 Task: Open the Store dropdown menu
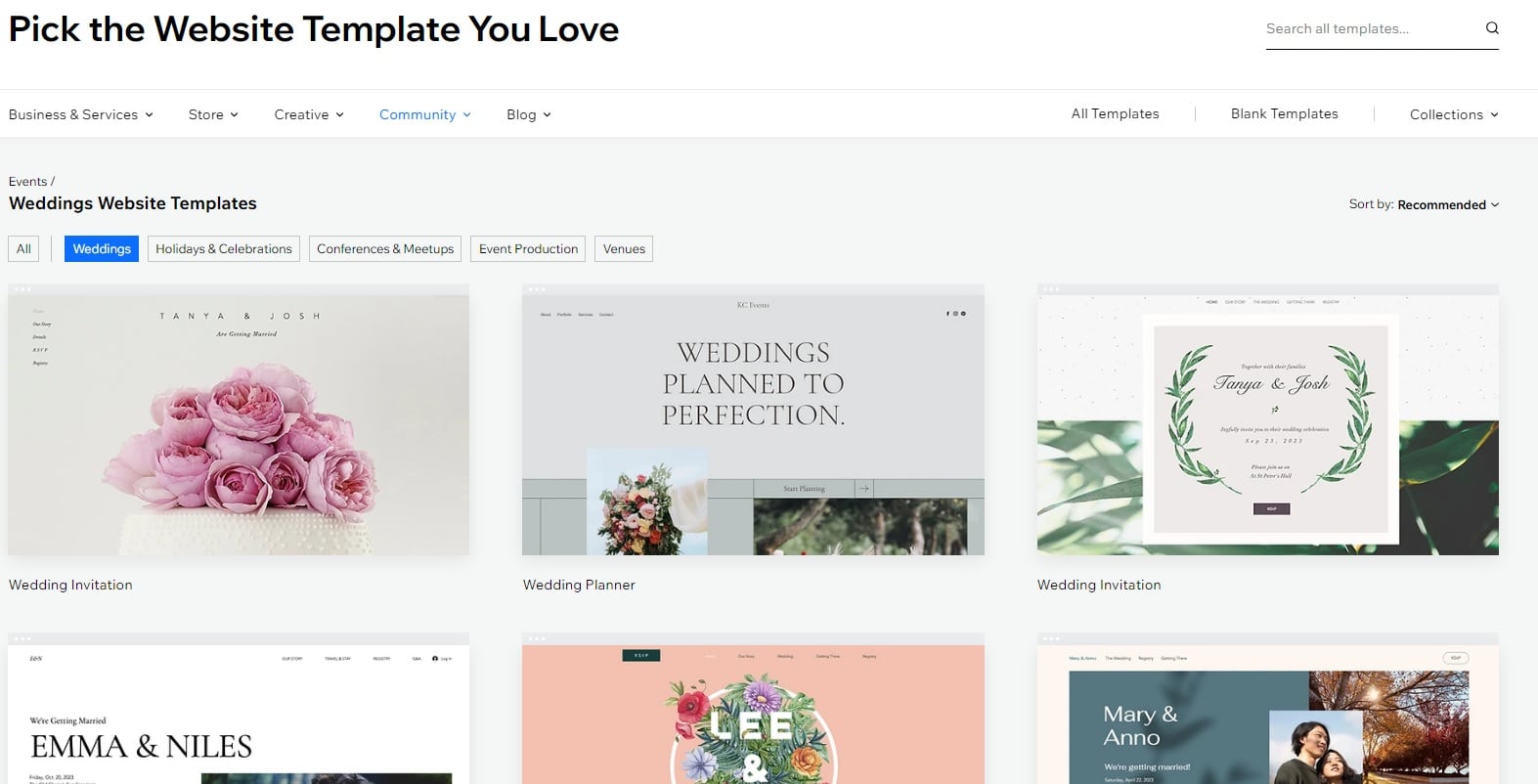tap(213, 114)
